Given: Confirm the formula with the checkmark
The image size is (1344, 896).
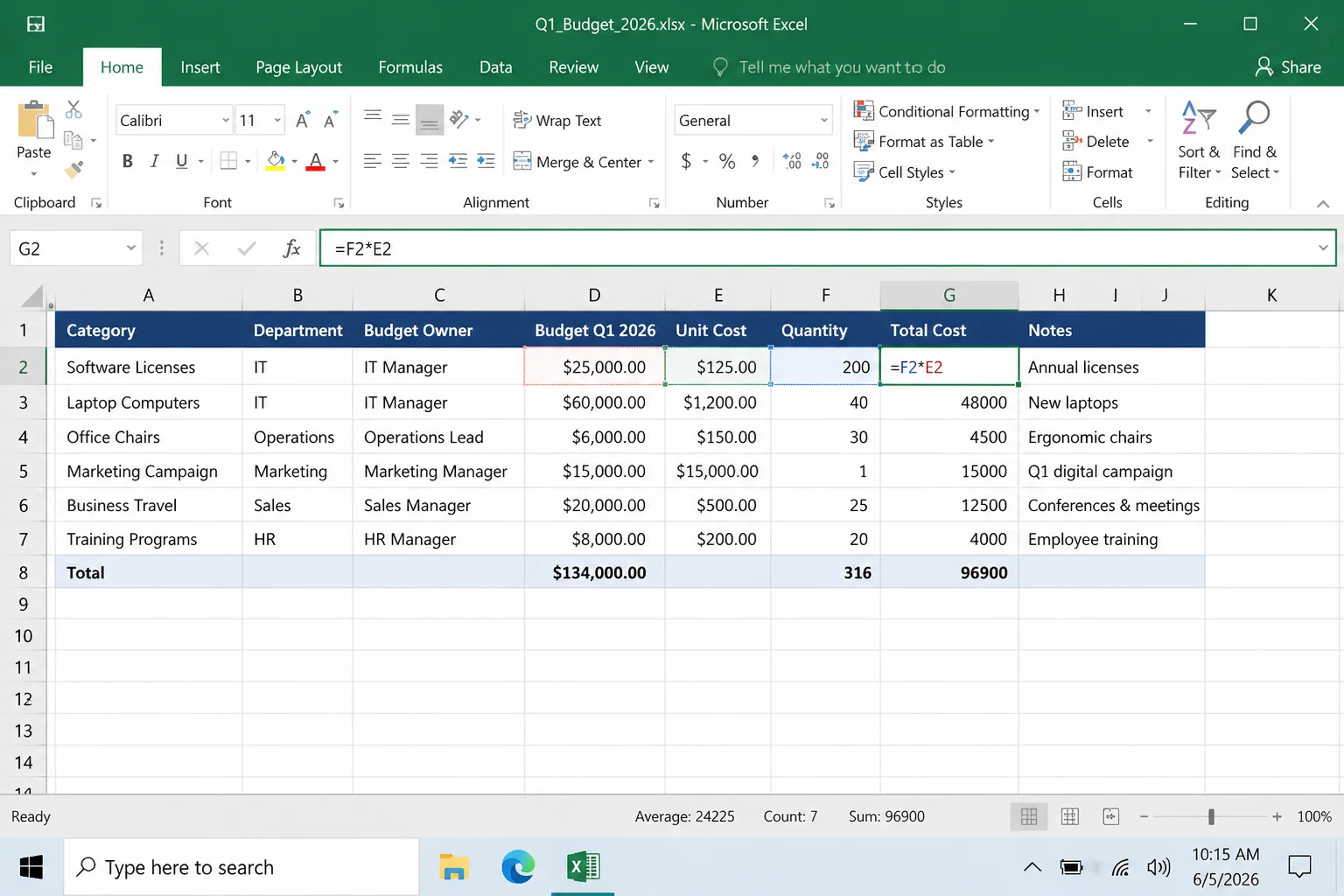Looking at the screenshot, I should pos(247,248).
